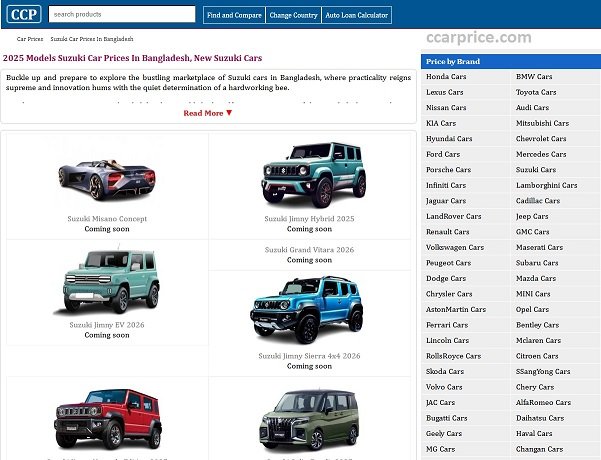The height and width of the screenshot is (460, 601).
Task: Select Infiniti Cars brand
Action: pyautogui.click(x=446, y=186)
